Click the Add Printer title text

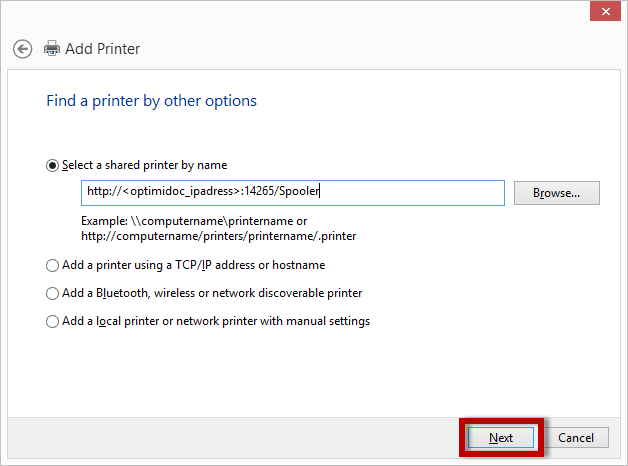tap(103, 49)
